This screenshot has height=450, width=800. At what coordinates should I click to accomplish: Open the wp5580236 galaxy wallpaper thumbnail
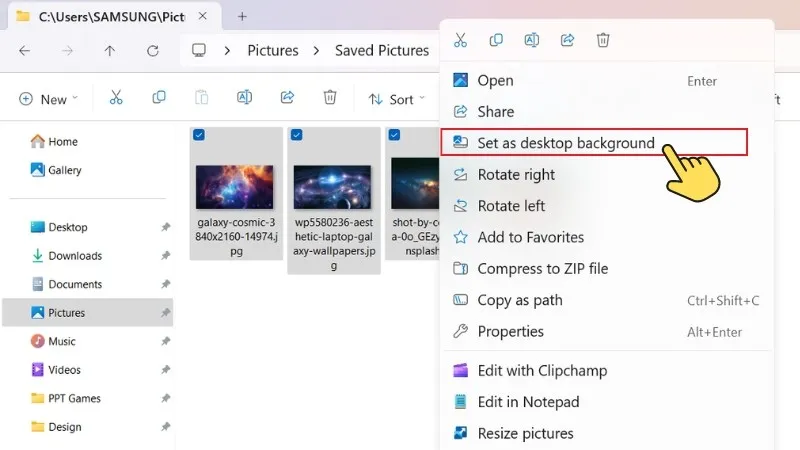[x=332, y=187]
